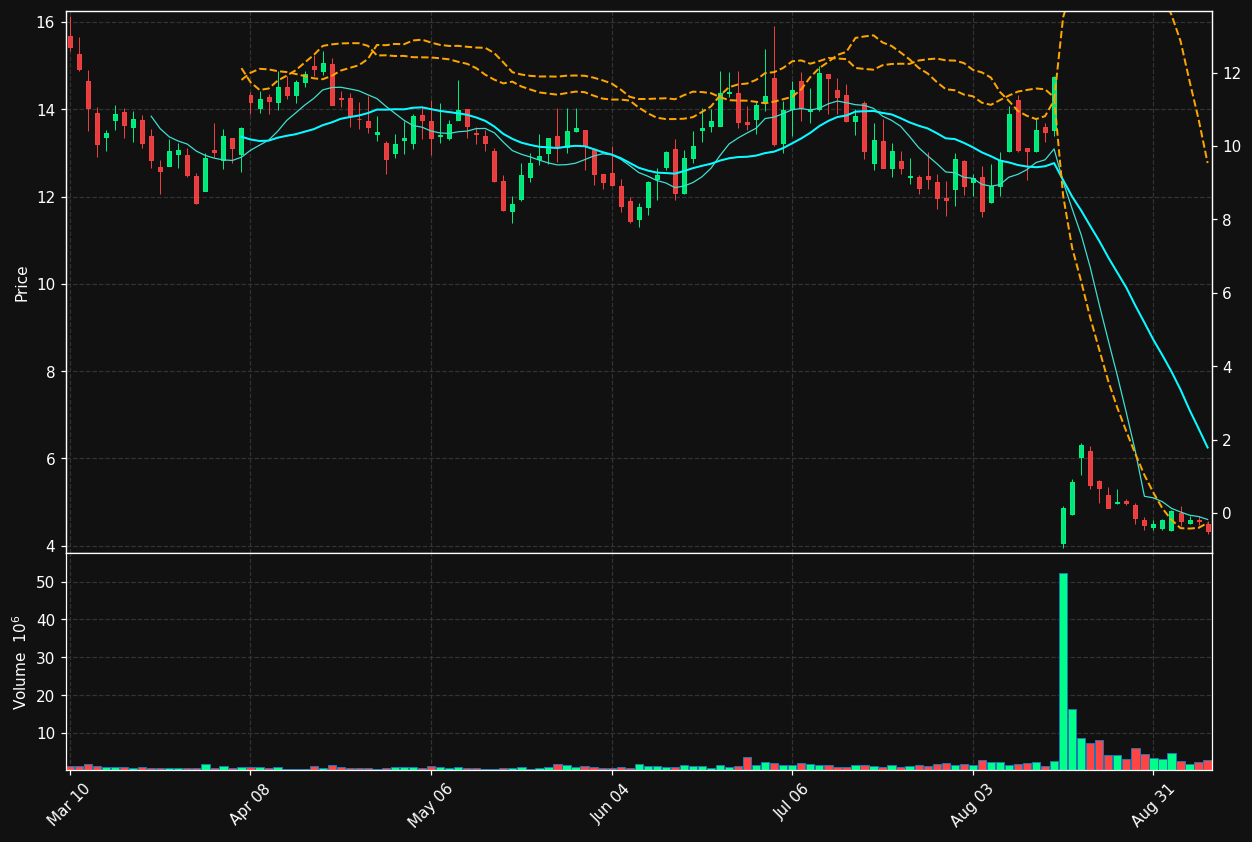1252x842 pixels.
Task: Click the Volume 10⁶ axis title
Action: tap(20, 662)
